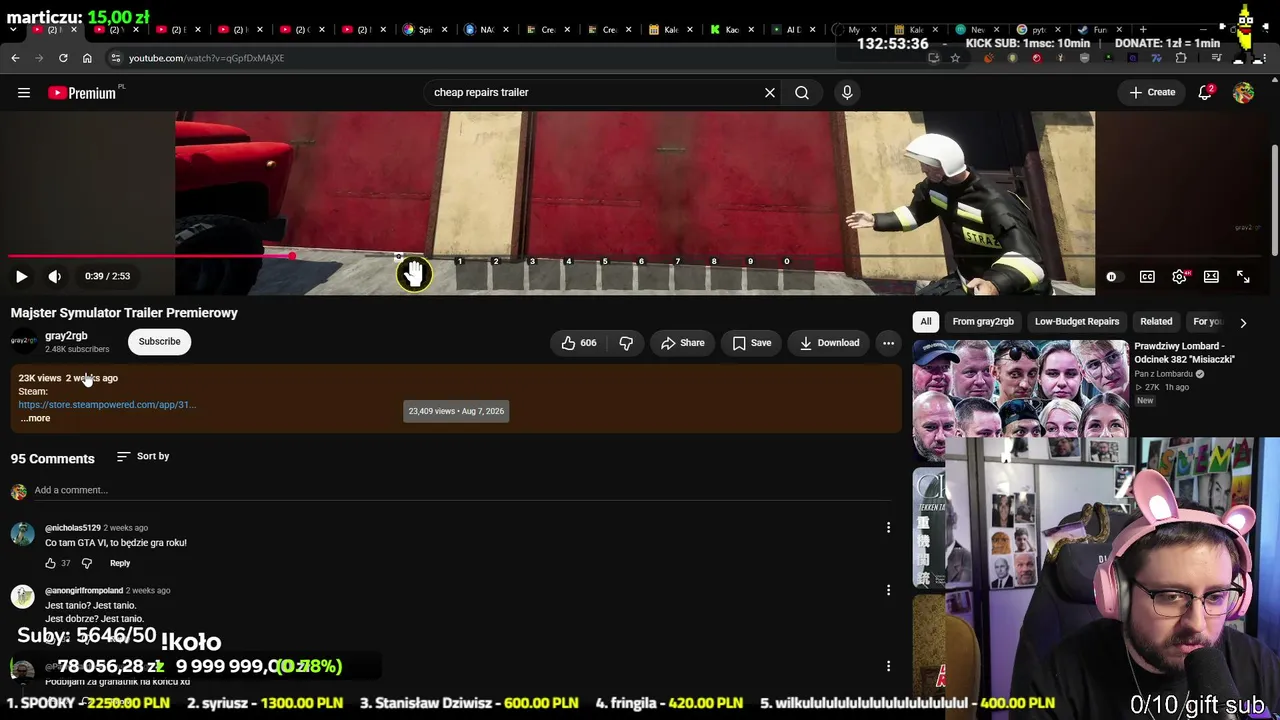This screenshot has height=720, width=1280.
Task: Select the 'Related' filter chip
Action: click(x=1156, y=322)
